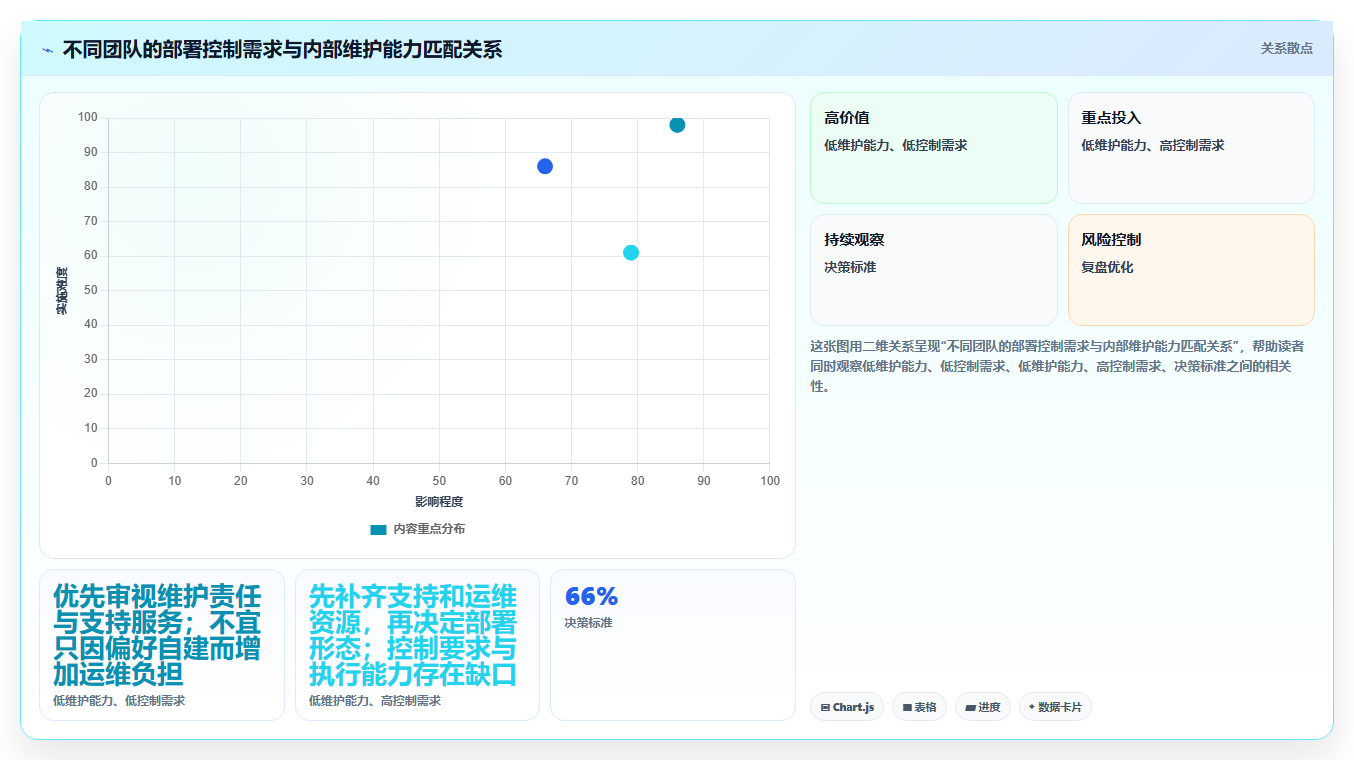Screen dimensions: 1354x760
Task: Click the card starting 先补齐支持和运维
Action: (x=417, y=645)
